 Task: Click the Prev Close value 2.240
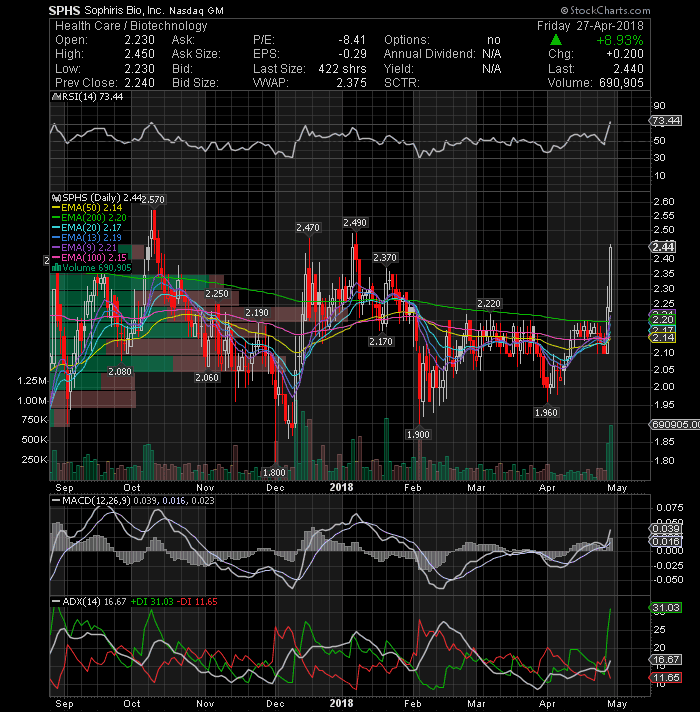(x=139, y=83)
